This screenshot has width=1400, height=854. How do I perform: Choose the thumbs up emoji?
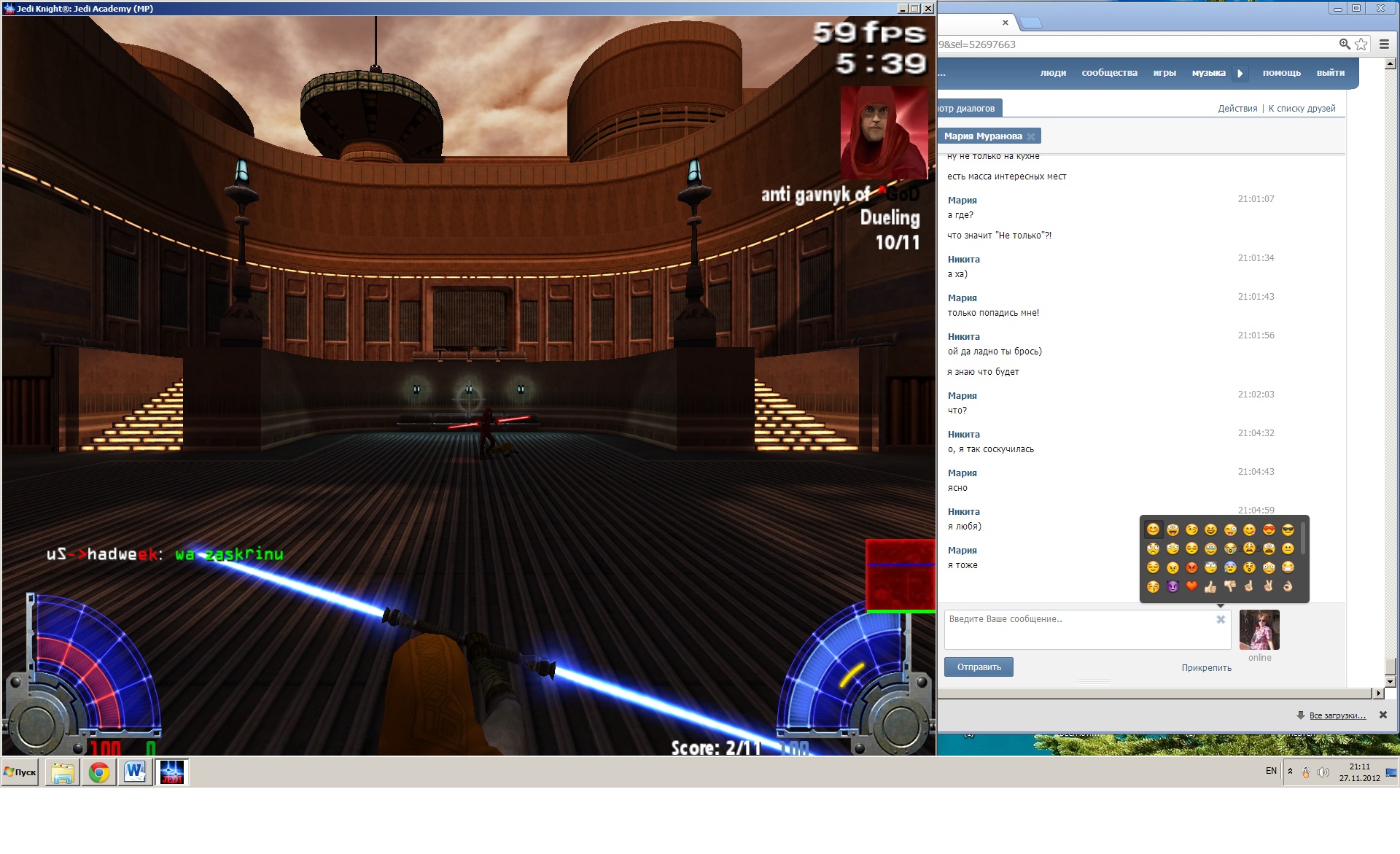pyautogui.click(x=1210, y=586)
